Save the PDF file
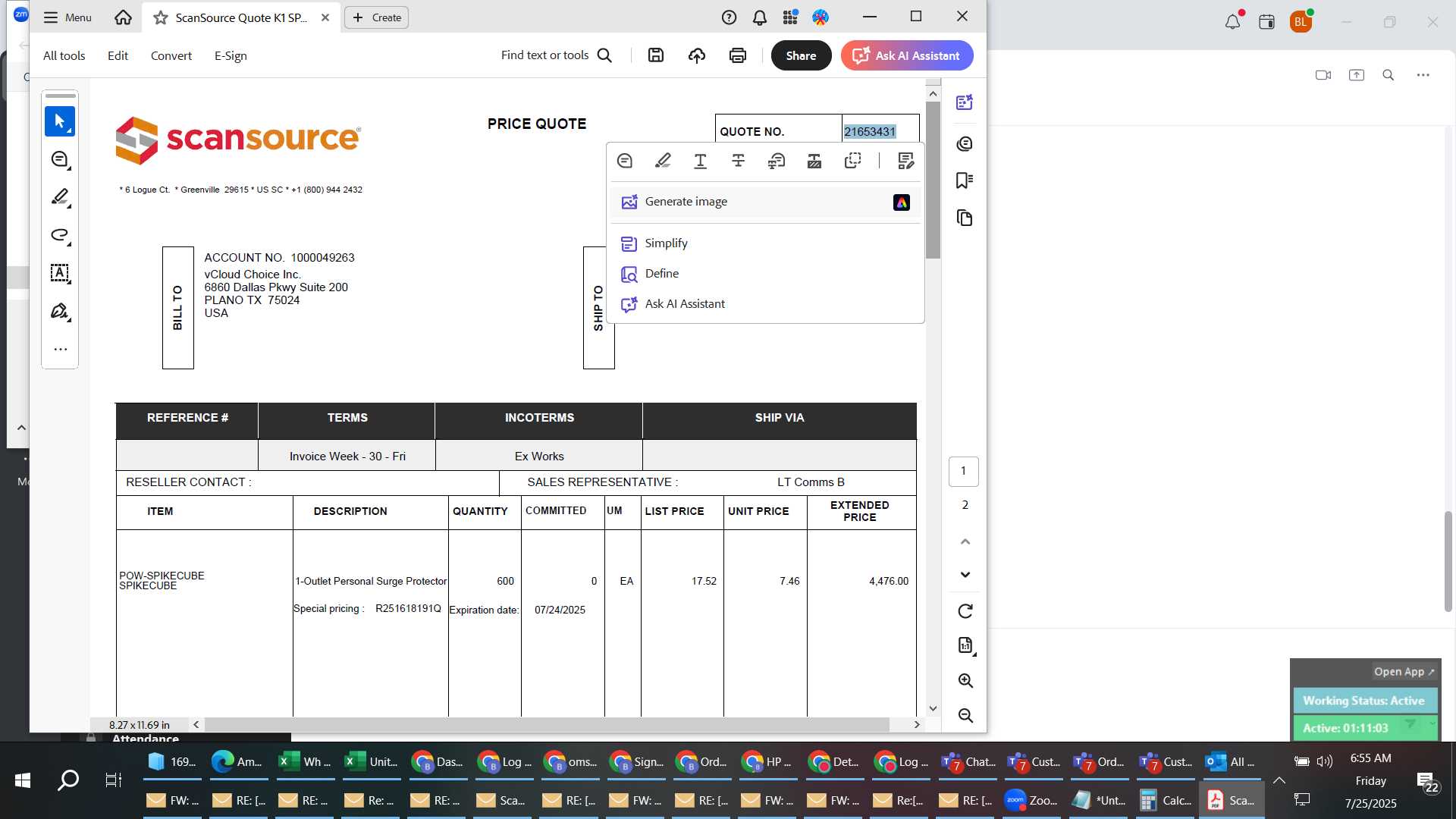Image resolution: width=1456 pixels, height=819 pixels. click(x=656, y=55)
